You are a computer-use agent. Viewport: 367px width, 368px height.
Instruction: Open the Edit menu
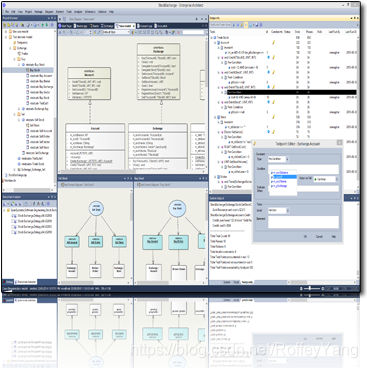13,11
